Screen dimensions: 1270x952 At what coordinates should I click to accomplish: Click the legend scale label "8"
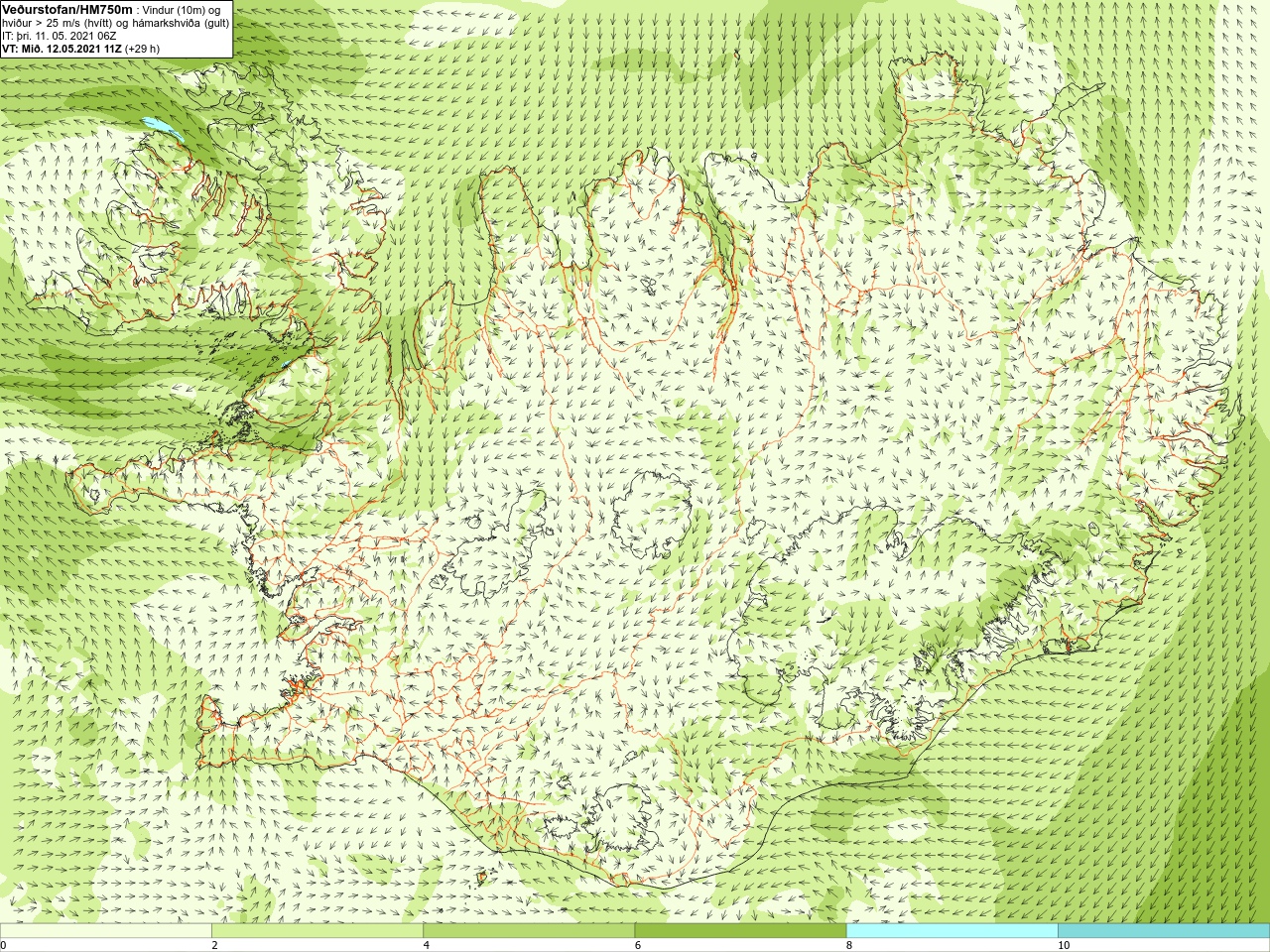tap(849, 945)
